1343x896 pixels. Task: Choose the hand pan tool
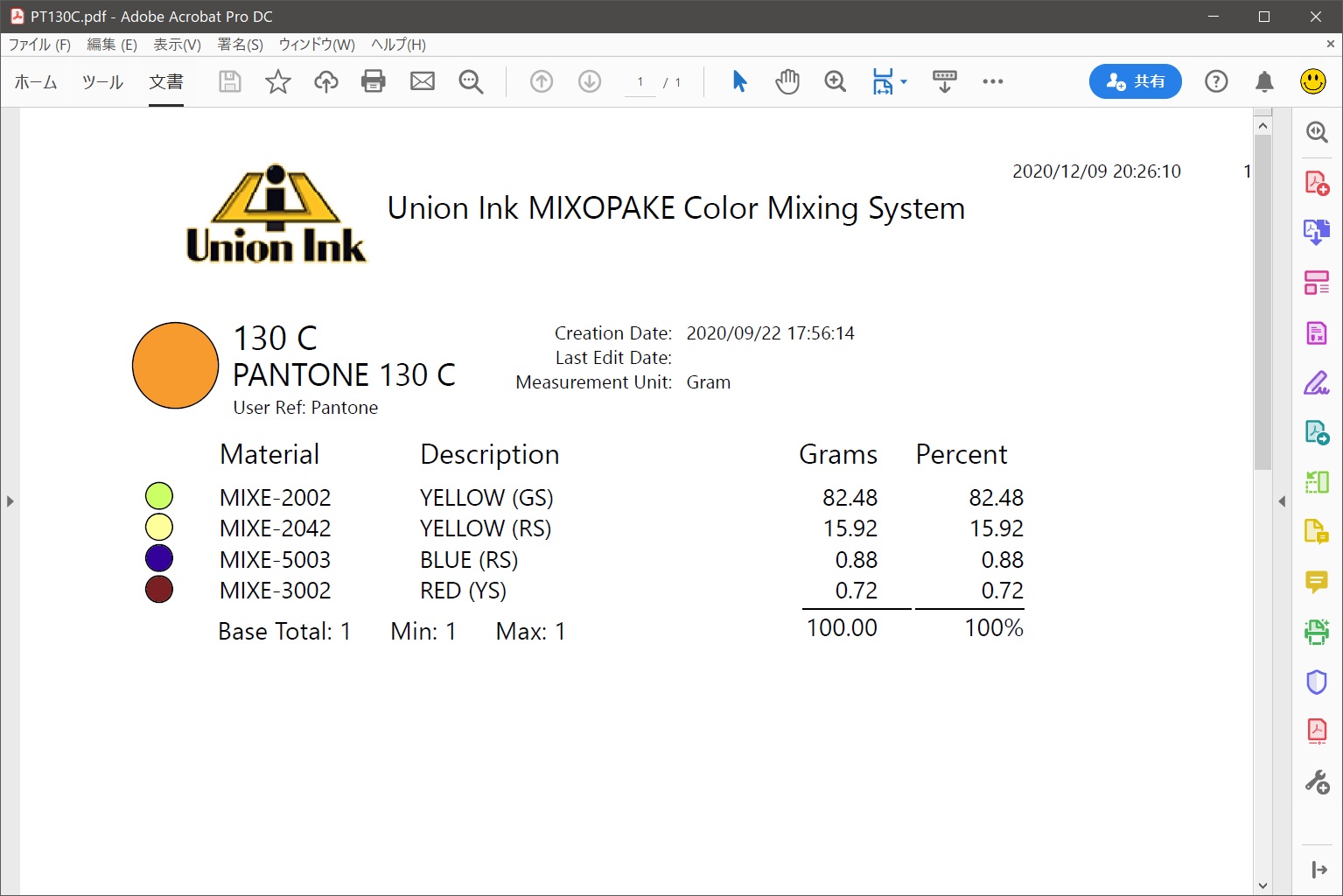coord(787,81)
